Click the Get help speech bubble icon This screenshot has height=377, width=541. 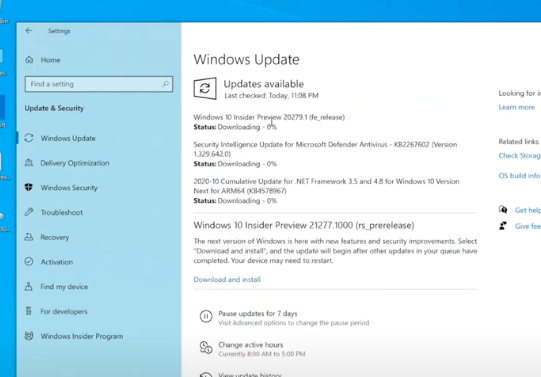(503, 209)
